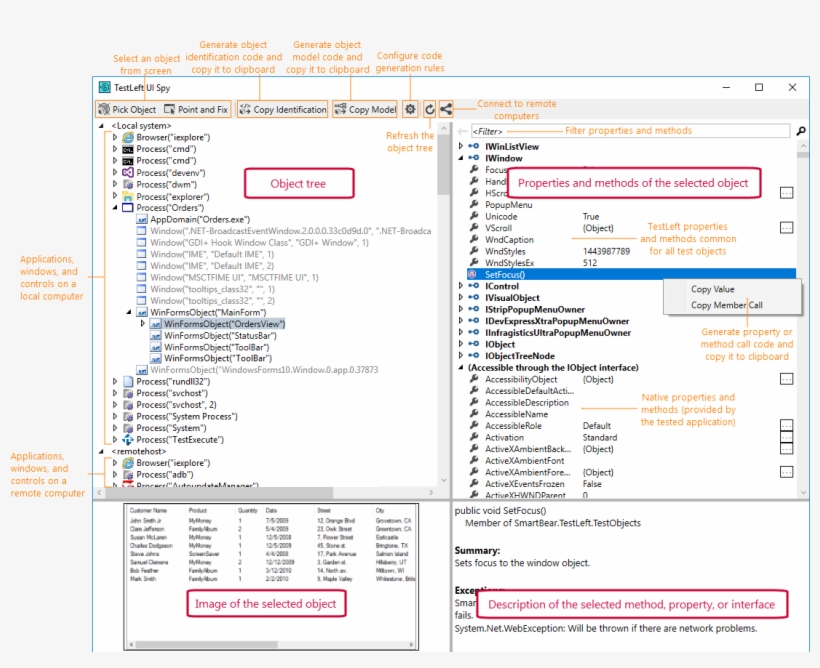The height and width of the screenshot is (668, 820).
Task: Select the ActiveXEventsFrozen property
Action: click(525, 484)
